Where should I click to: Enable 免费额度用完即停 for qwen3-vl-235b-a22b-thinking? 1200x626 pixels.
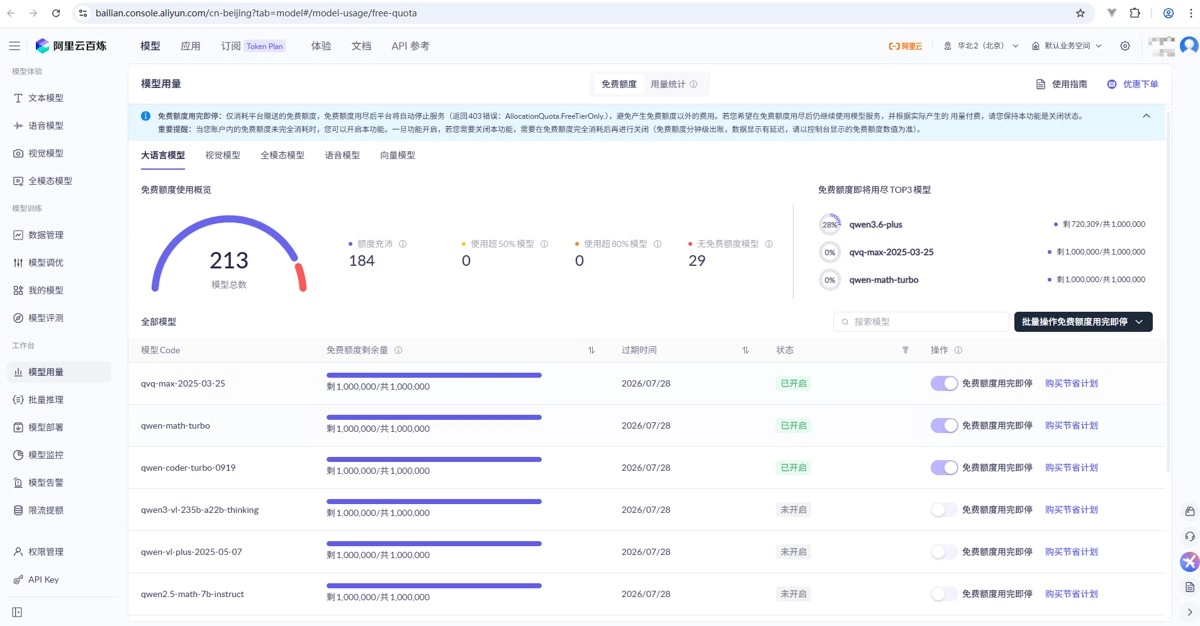(944, 510)
